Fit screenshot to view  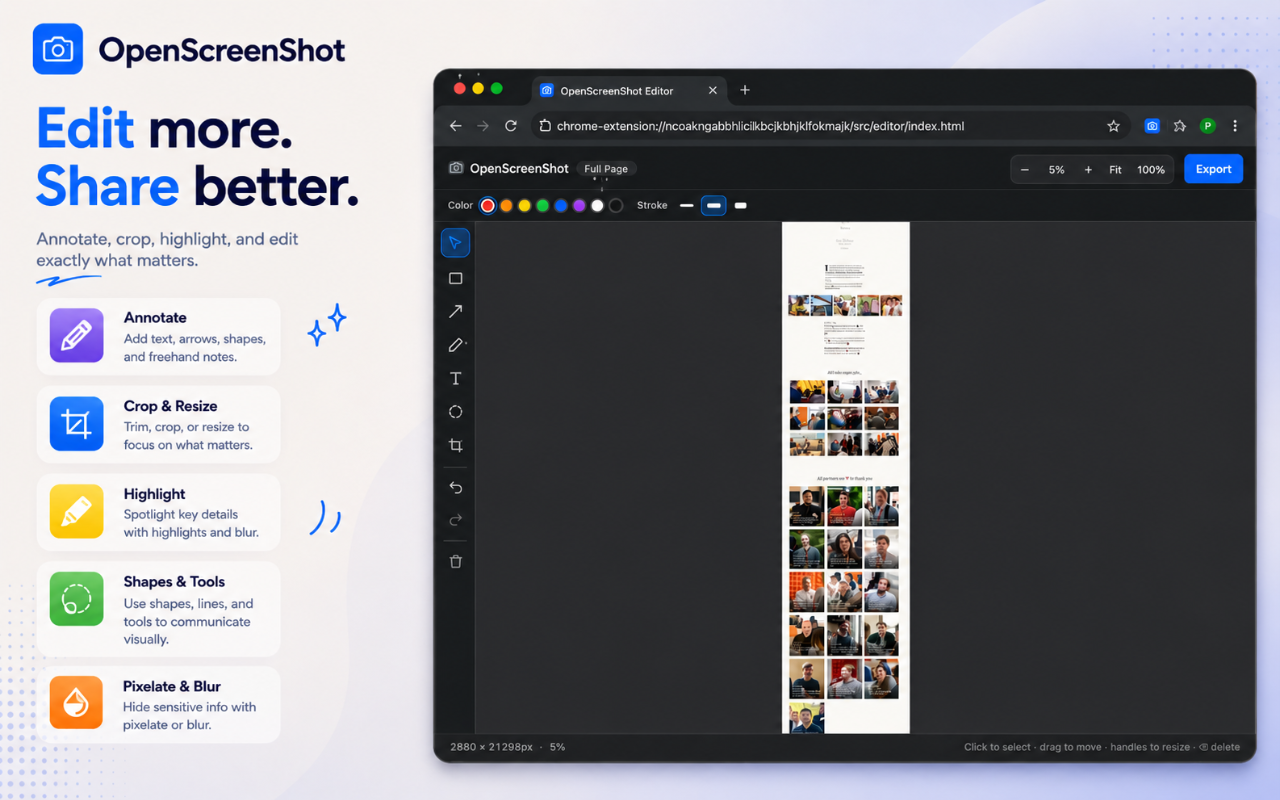pos(1115,170)
